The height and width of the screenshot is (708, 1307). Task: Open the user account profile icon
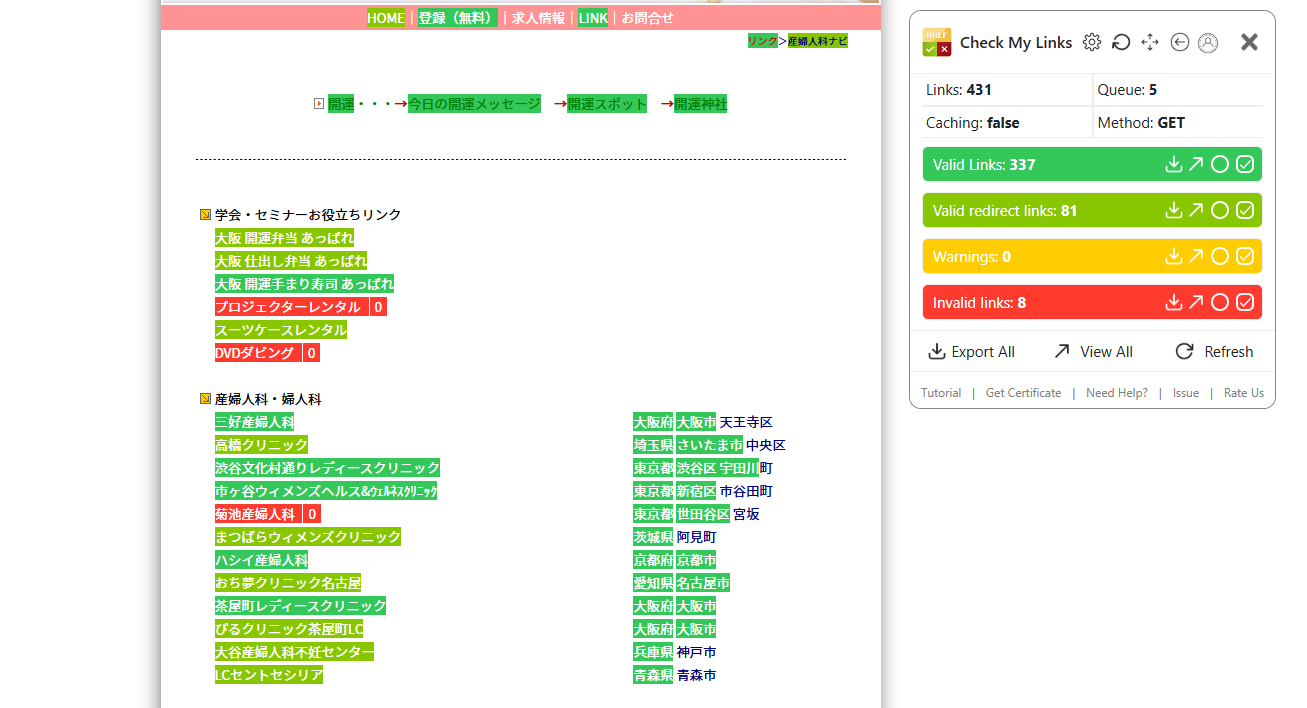pos(1208,42)
